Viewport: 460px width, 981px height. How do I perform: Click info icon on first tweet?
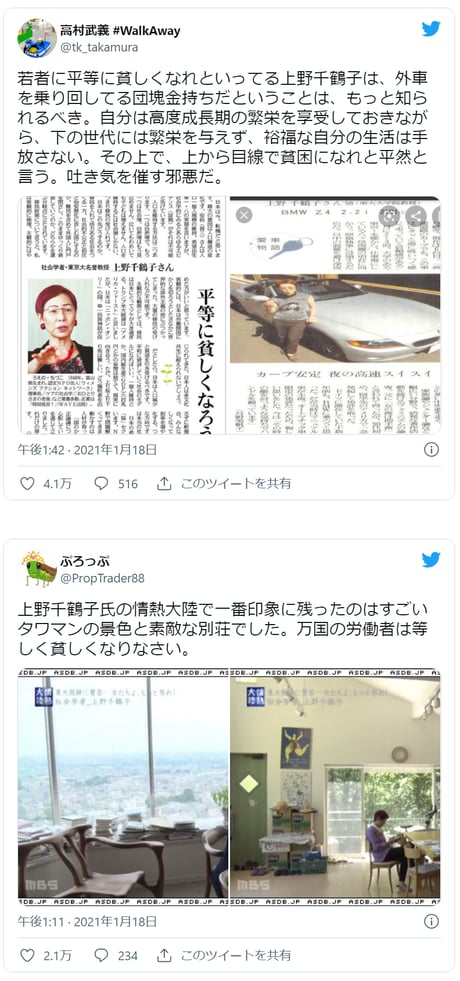(431, 449)
